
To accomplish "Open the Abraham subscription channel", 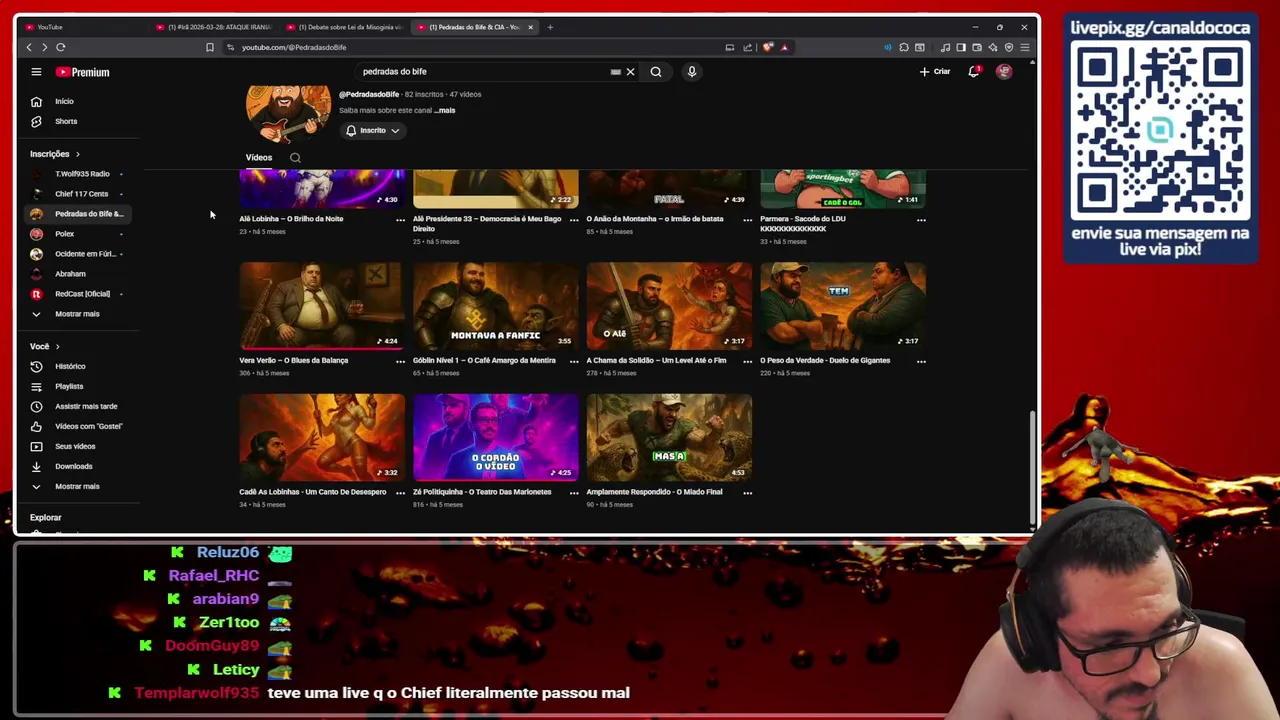I will (78, 274).
